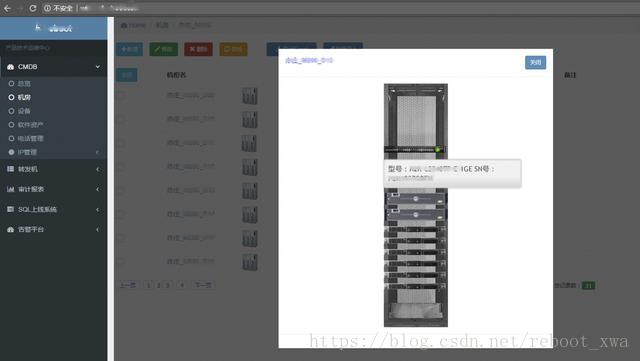Viewport: 640px width, 361px height.
Task: Click the lower 2U server in the rack
Action: (416, 215)
